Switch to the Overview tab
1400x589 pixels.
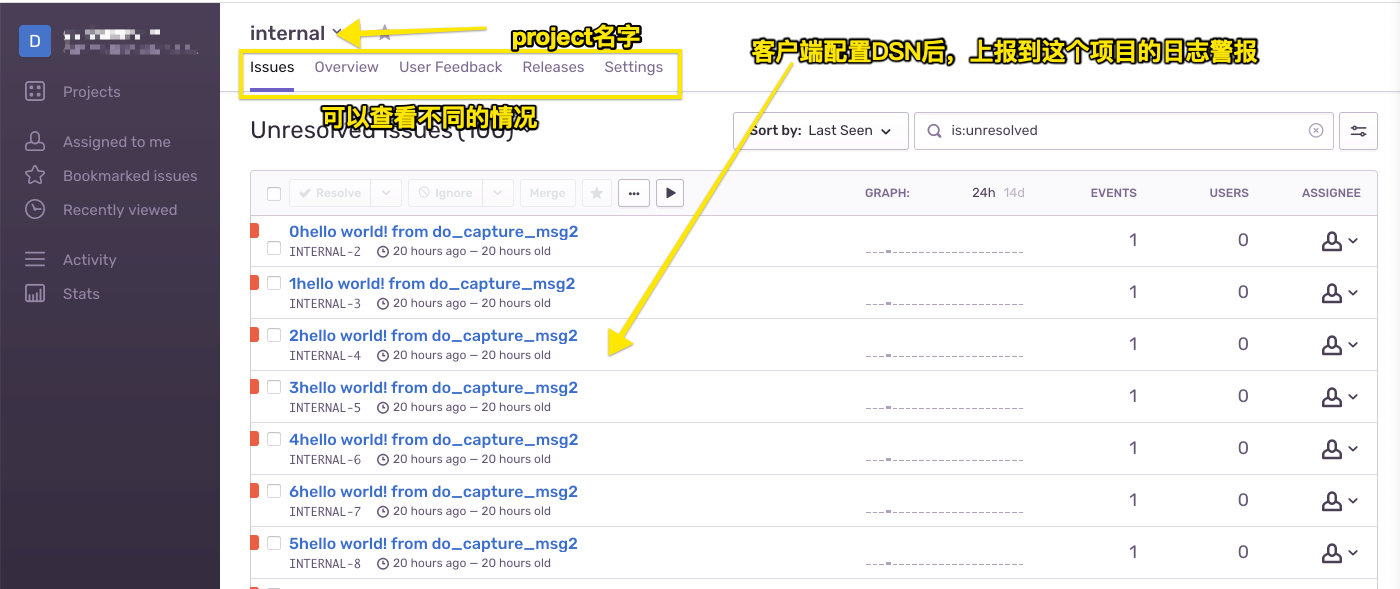point(346,67)
